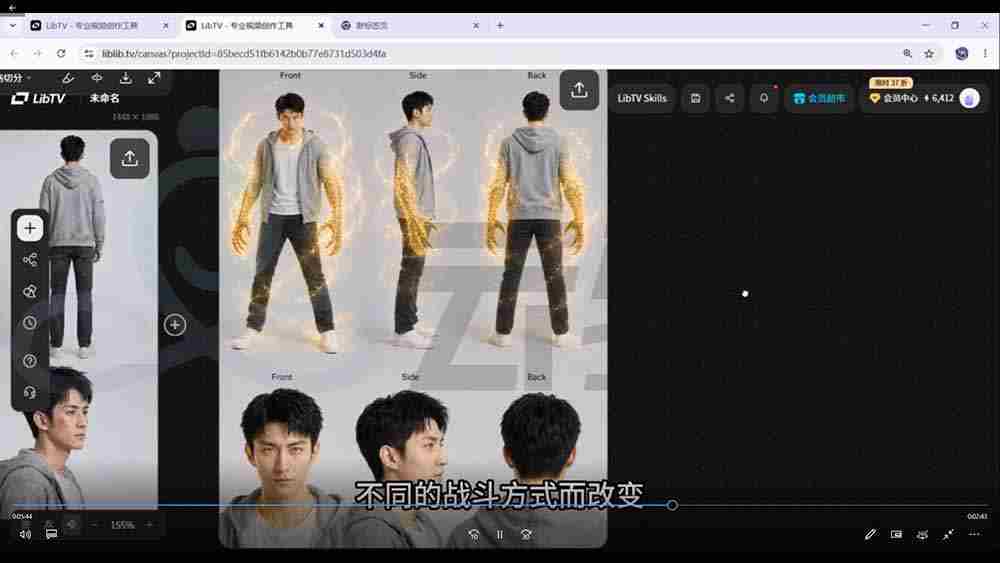Expand image to fullscreen via diagonal arrows icon
Image resolution: width=1000 pixels, height=563 pixels.
click(154, 78)
